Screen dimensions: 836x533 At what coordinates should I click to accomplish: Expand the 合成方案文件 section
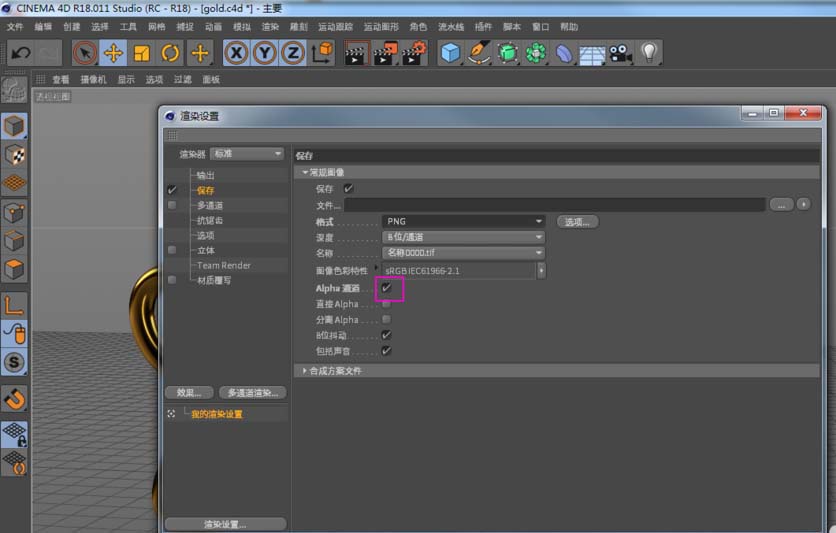[305, 371]
